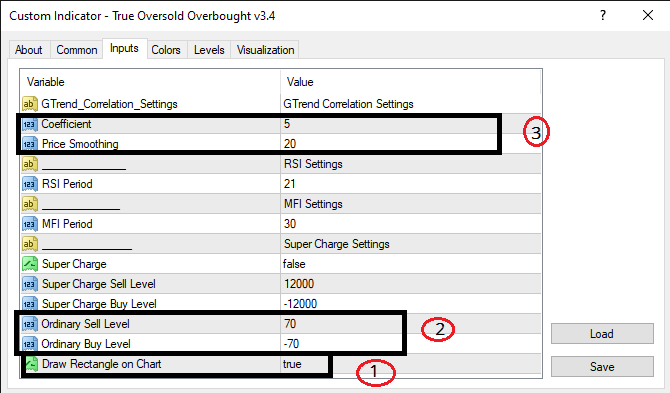Click the integer icon beside Ordinary Buy Level
This screenshot has width=670, height=393.
(x=29, y=344)
